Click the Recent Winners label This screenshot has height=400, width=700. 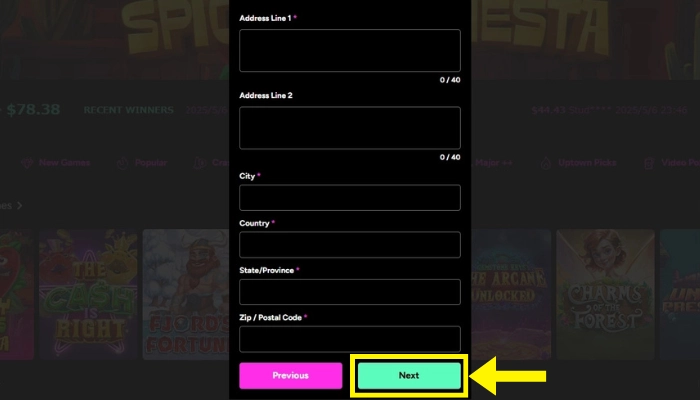[129, 110]
